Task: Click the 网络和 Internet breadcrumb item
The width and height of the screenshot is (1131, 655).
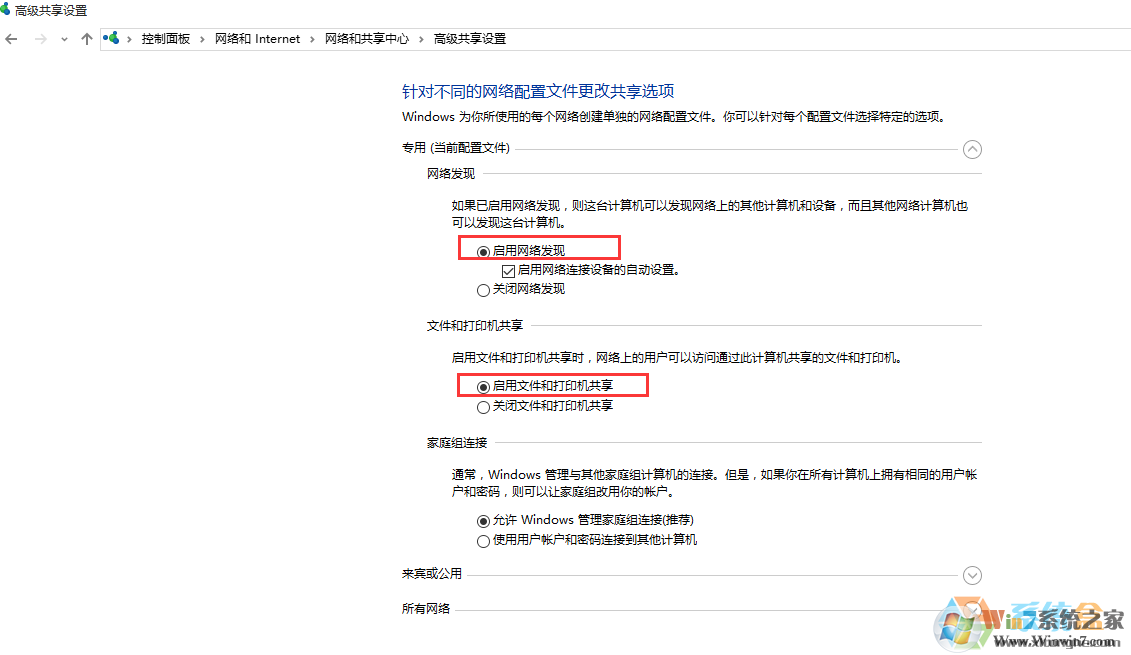Action: click(257, 39)
